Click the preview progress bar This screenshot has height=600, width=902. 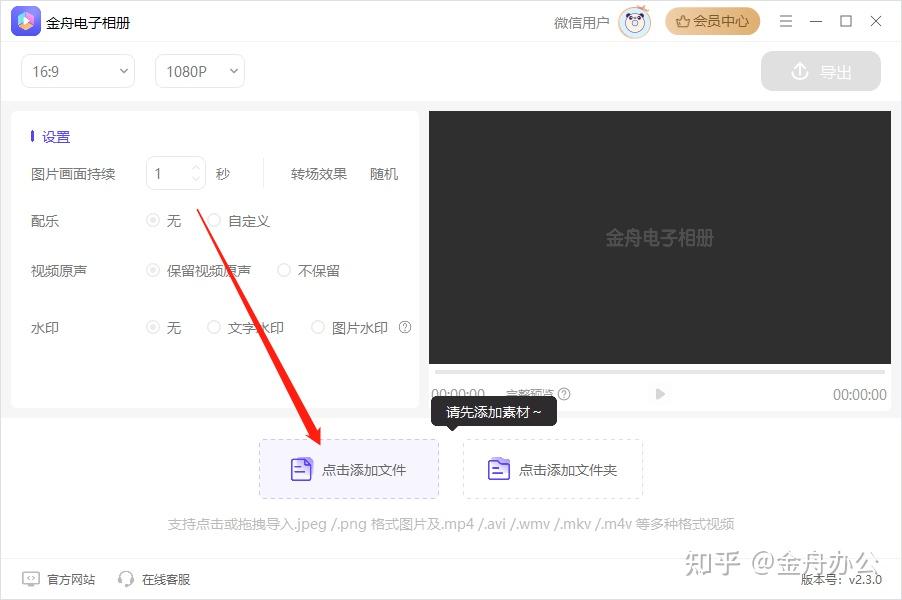pyautogui.click(x=660, y=372)
